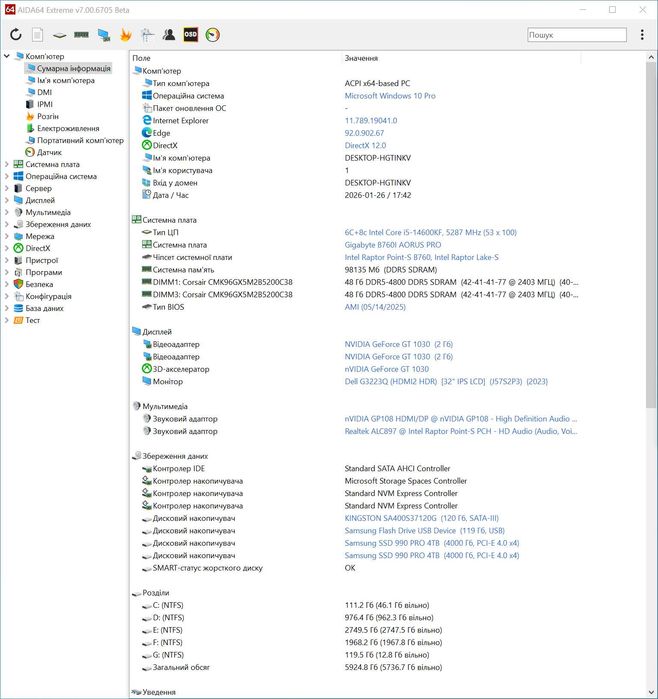Open the three-dot options menu

tap(642, 35)
